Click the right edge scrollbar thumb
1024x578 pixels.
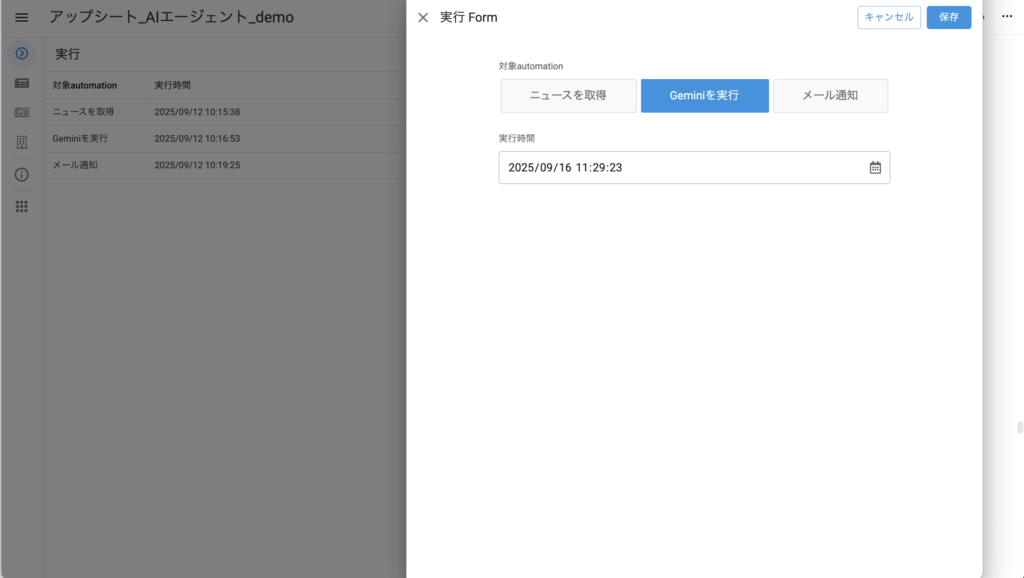pos(1020,428)
